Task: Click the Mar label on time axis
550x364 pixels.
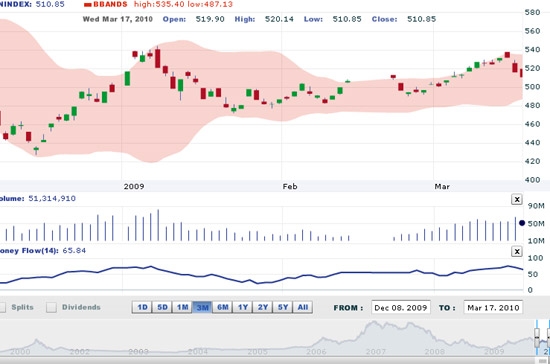Action: click(442, 187)
